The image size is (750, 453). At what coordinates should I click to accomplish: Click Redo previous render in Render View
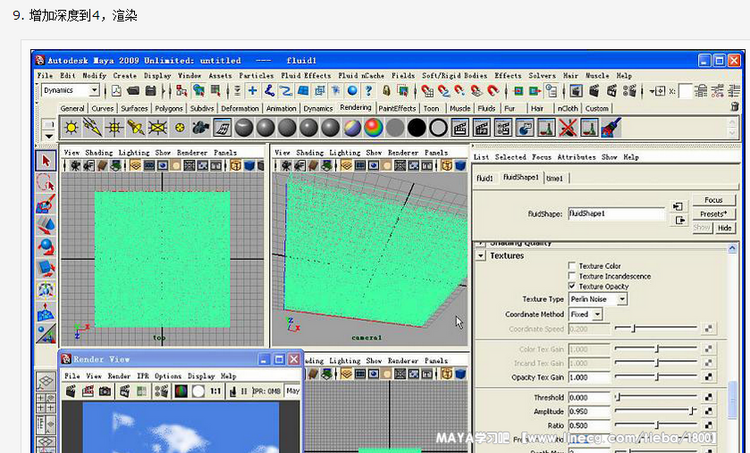coord(71,391)
